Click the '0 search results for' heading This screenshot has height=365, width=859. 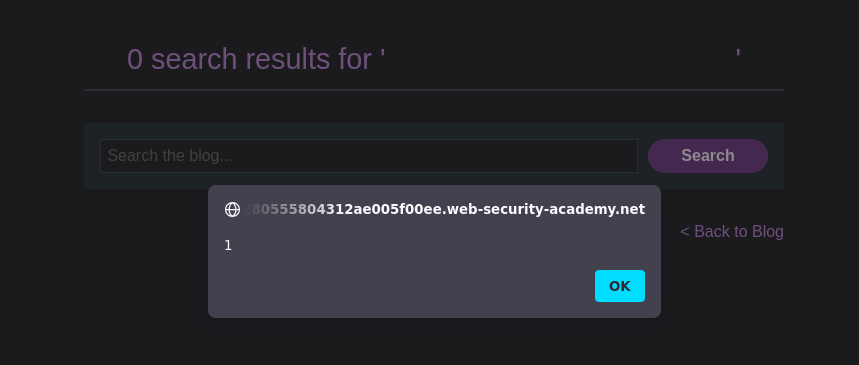point(249,59)
